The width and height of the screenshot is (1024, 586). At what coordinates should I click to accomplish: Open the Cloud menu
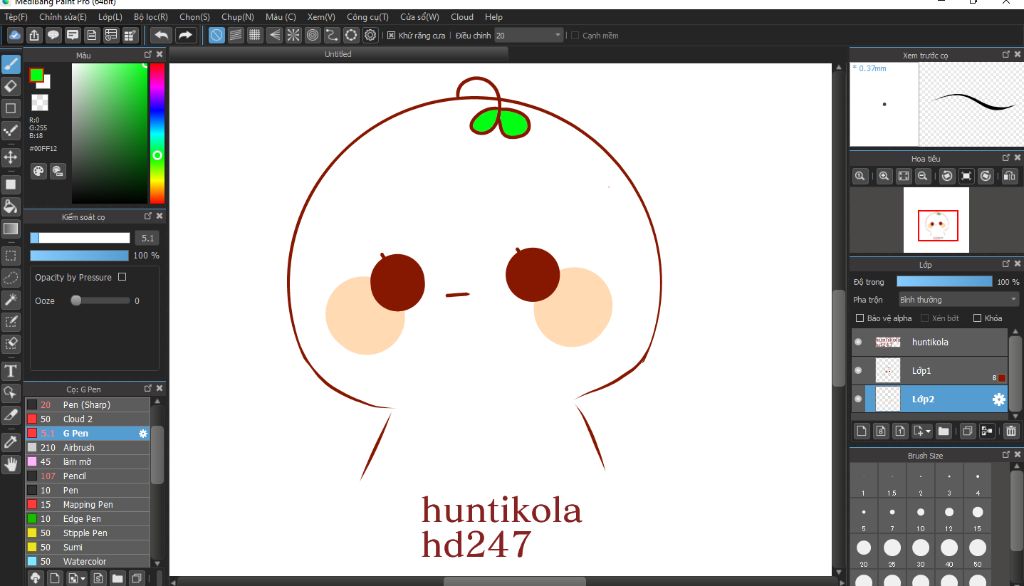point(462,17)
